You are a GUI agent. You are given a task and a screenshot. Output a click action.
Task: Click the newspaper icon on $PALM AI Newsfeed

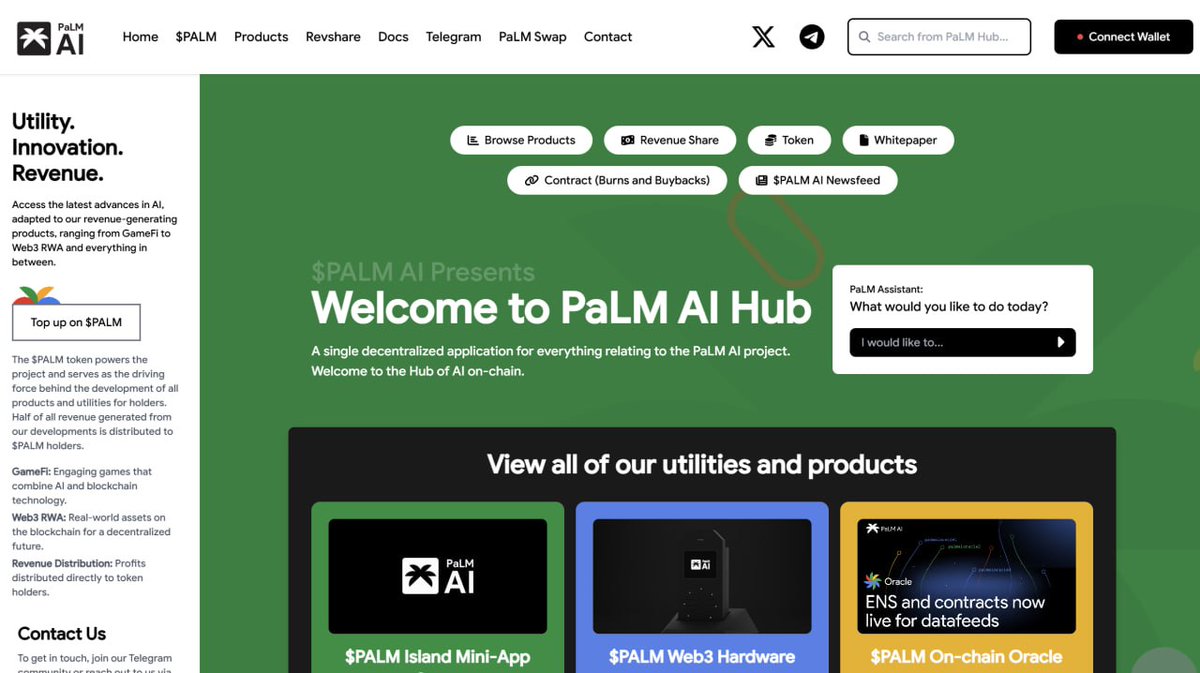click(x=761, y=180)
